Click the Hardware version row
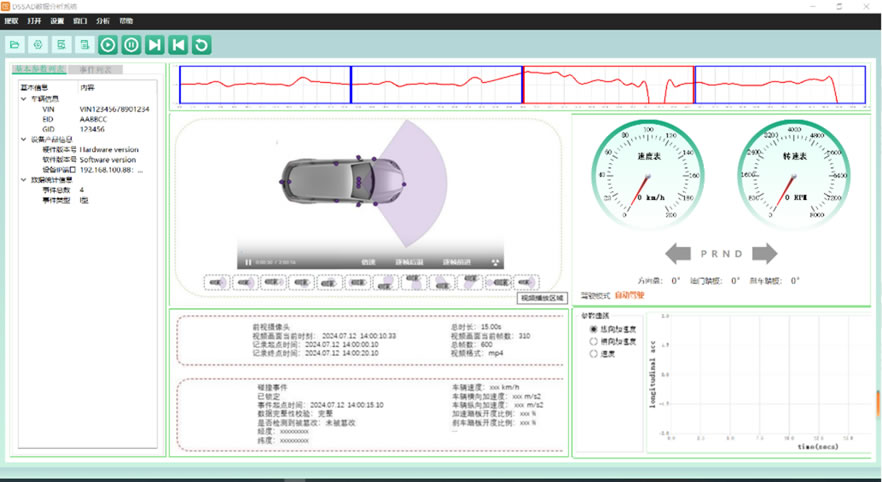The image size is (882, 482). [x=89, y=150]
